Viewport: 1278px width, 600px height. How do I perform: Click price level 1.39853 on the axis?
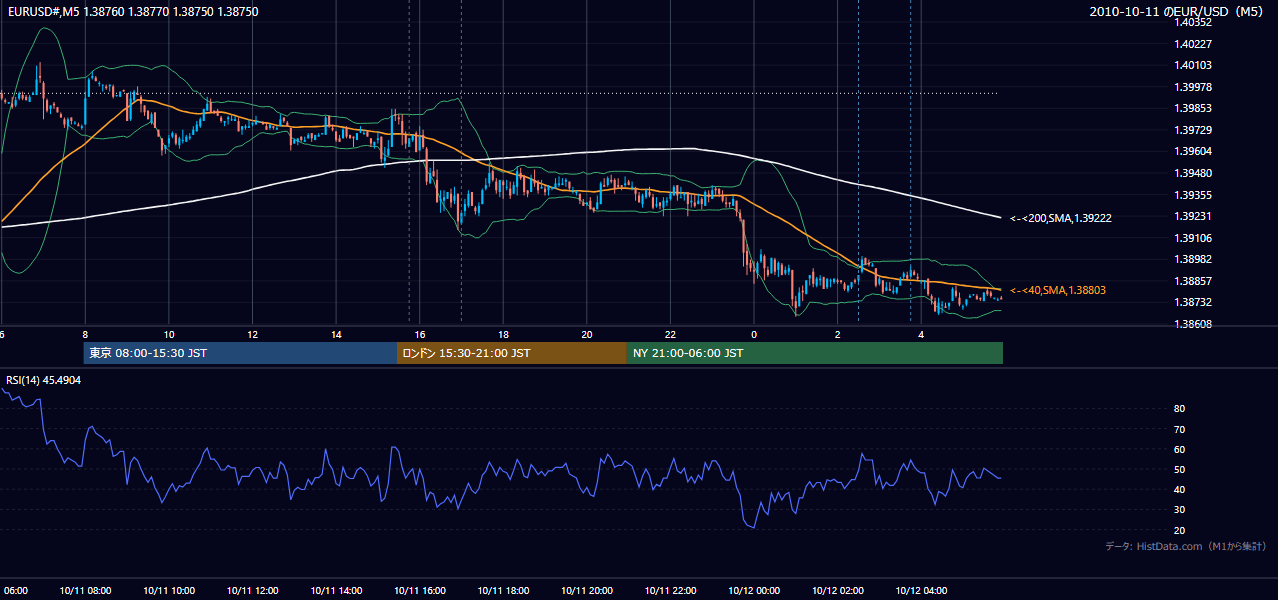click(x=1193, y=108)
